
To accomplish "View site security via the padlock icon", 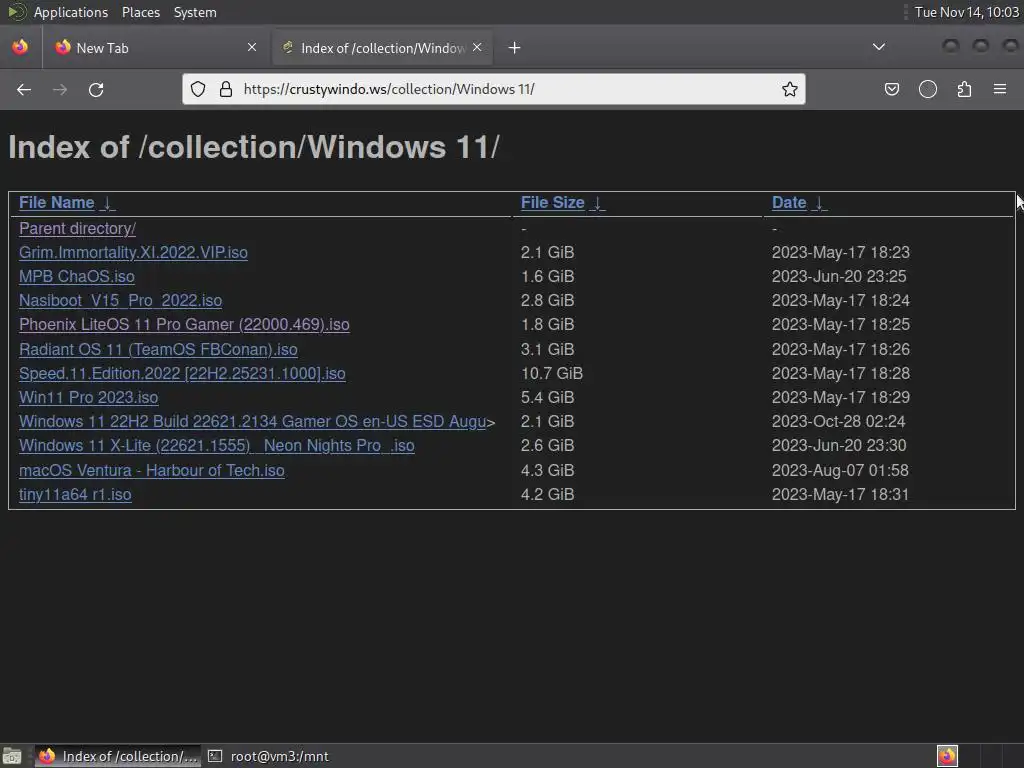I will pyautogui.click(x=226, y=89).
